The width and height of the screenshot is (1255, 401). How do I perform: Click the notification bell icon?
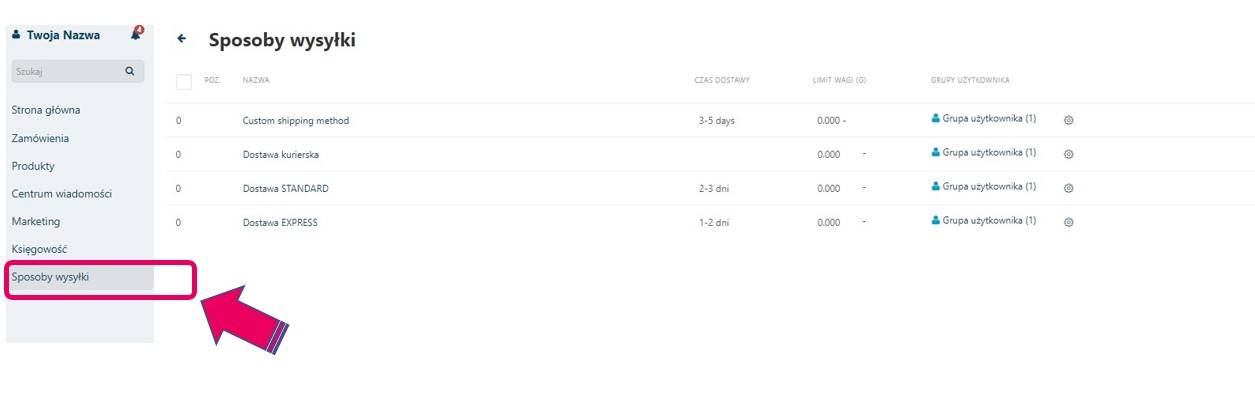coord(136,34)
